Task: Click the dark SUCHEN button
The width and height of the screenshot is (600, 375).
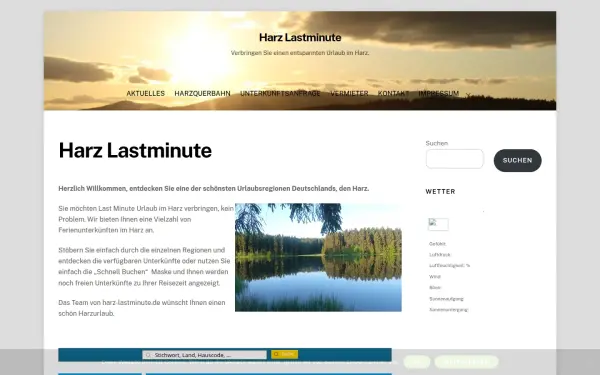Action: coord(517,160)
